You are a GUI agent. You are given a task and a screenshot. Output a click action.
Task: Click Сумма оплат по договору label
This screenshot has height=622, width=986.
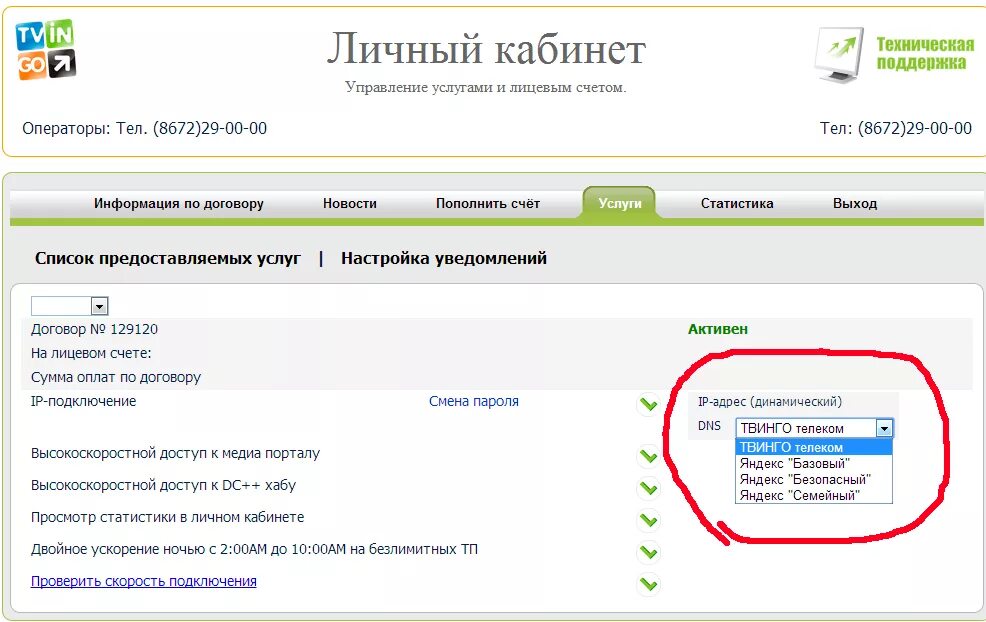[x=116, y=377]
